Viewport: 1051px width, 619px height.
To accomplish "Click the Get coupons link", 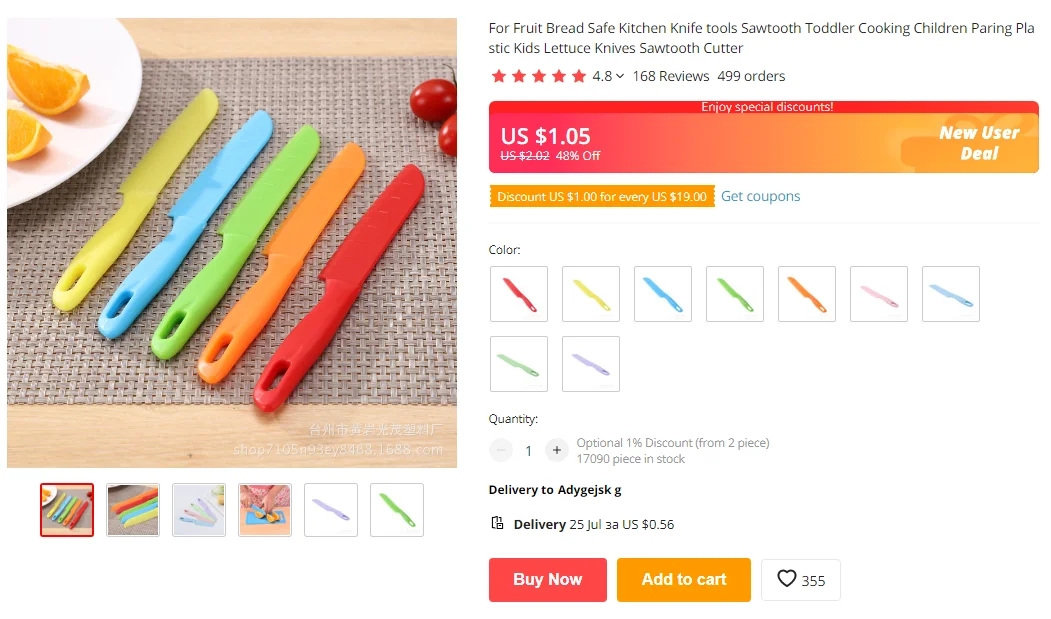I will tap(760, 196).
